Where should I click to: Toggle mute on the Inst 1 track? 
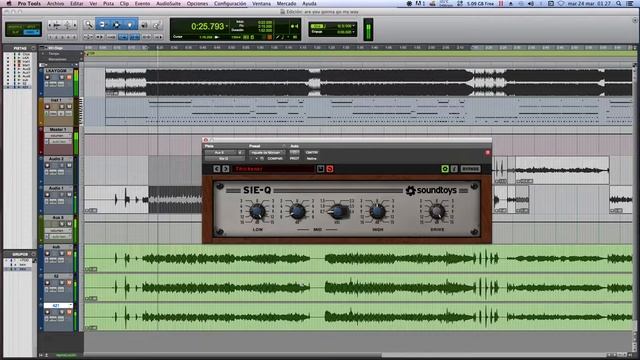click(x=69, y=107)
